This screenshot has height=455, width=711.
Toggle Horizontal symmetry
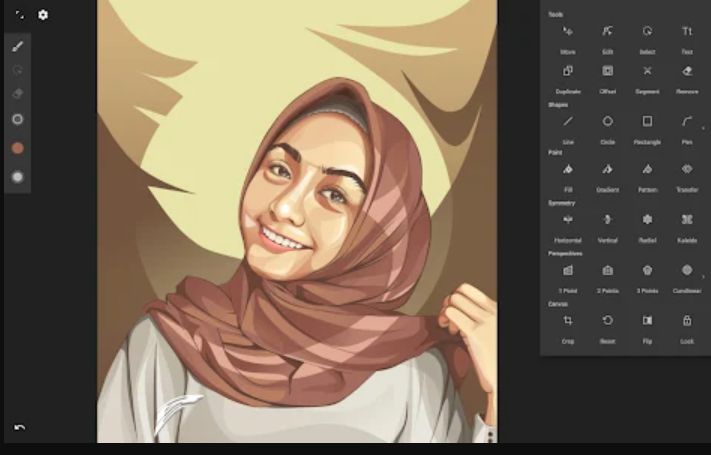(x=568, y=219)
